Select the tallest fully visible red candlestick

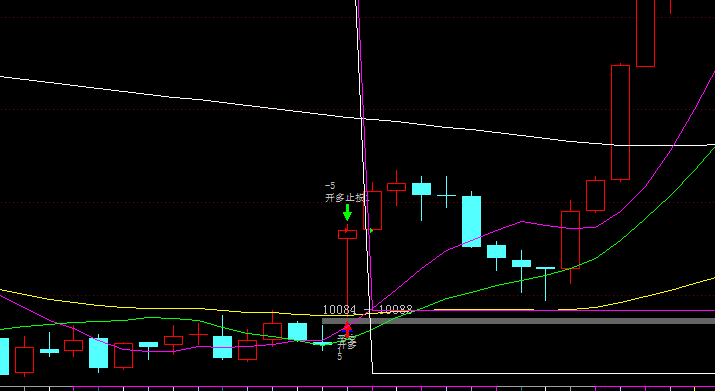[621, 122]
